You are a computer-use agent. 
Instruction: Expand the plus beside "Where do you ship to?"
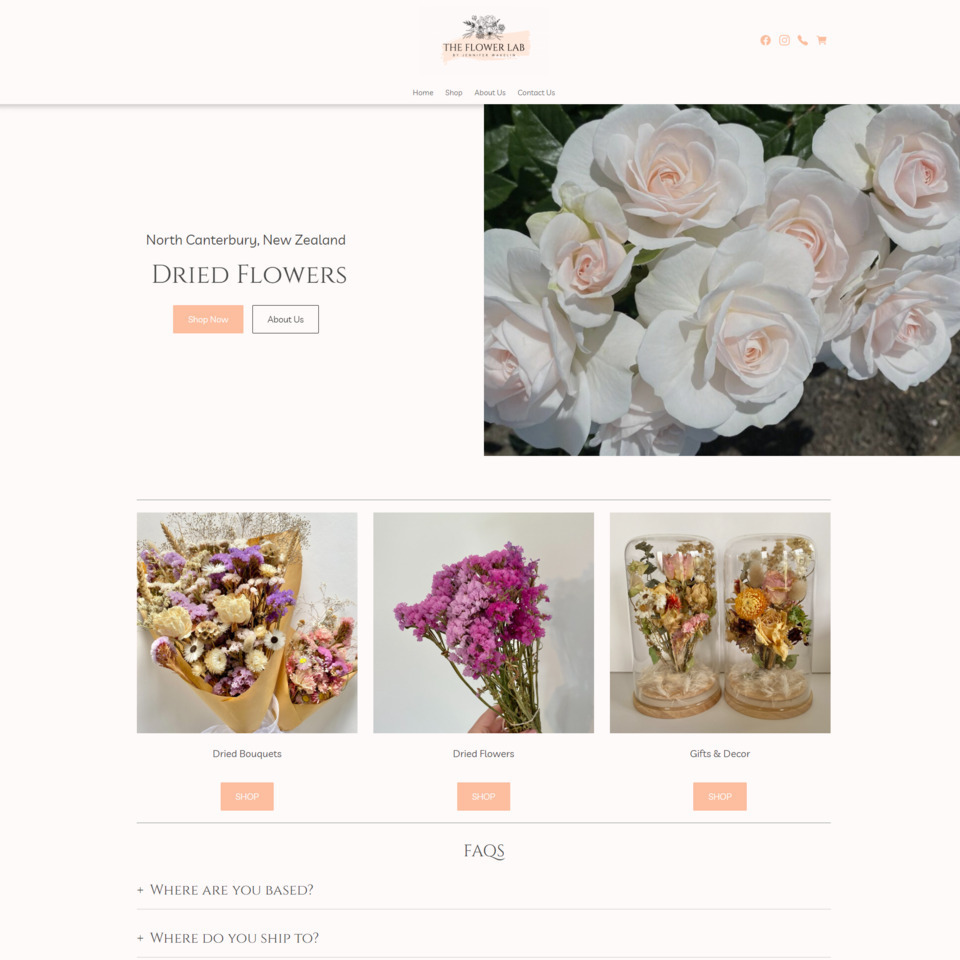click(x=140, y=938)
